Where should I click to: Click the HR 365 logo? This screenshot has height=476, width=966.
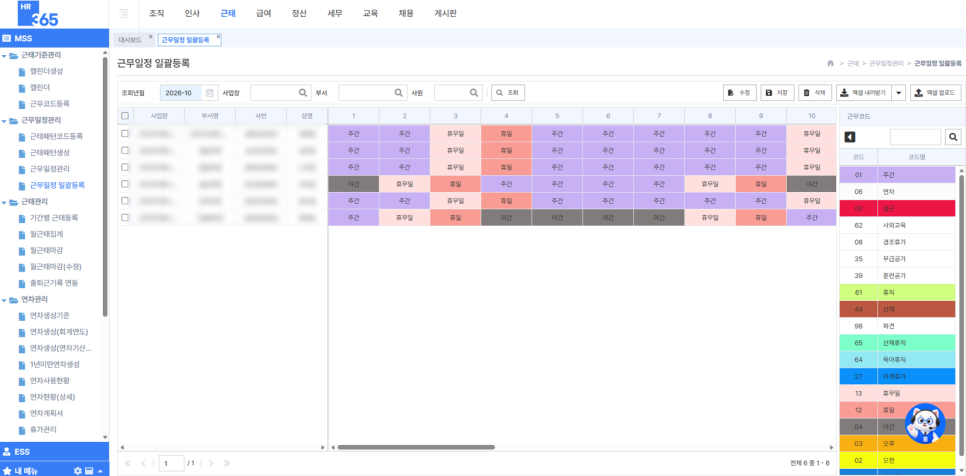pos(39,14)
